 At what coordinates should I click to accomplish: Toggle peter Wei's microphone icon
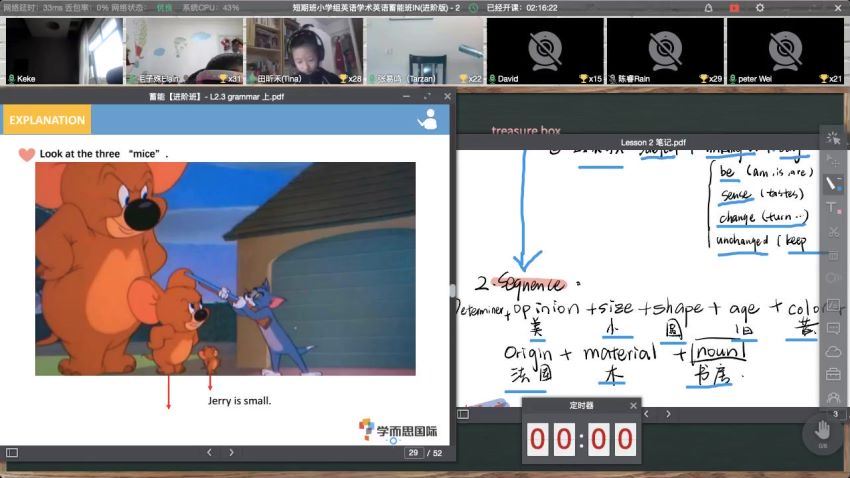[732, 79]
